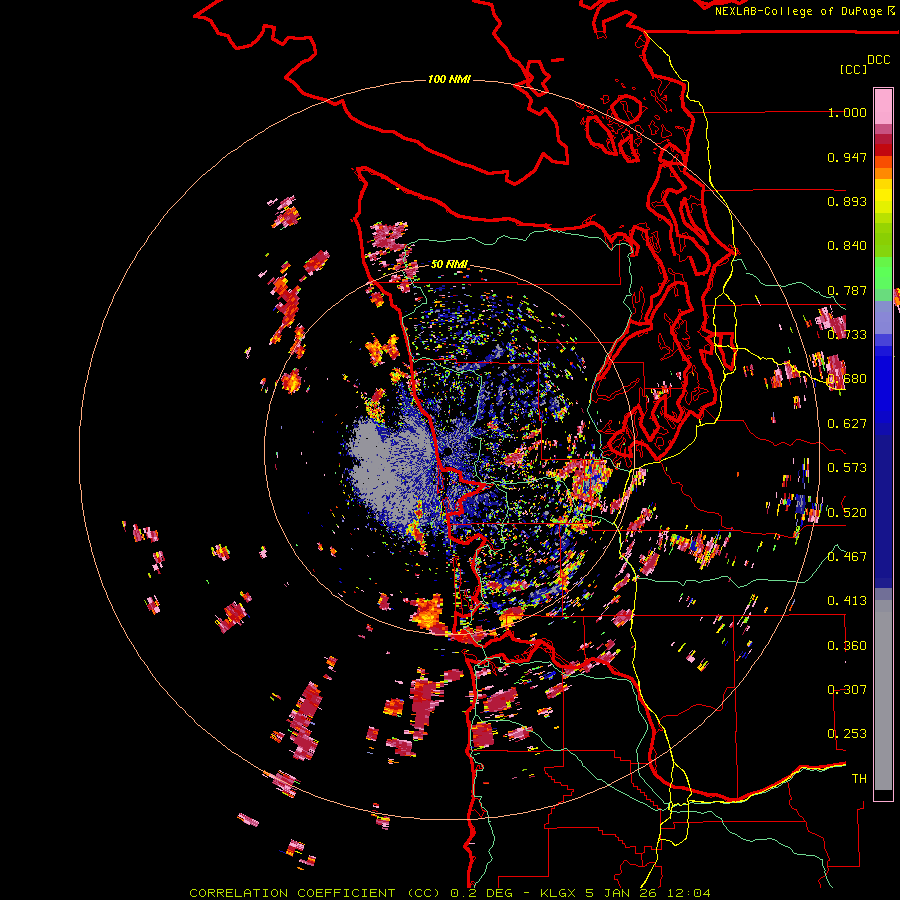
Task: Click the 0.947 color scale value
Action: click(847, 157)
